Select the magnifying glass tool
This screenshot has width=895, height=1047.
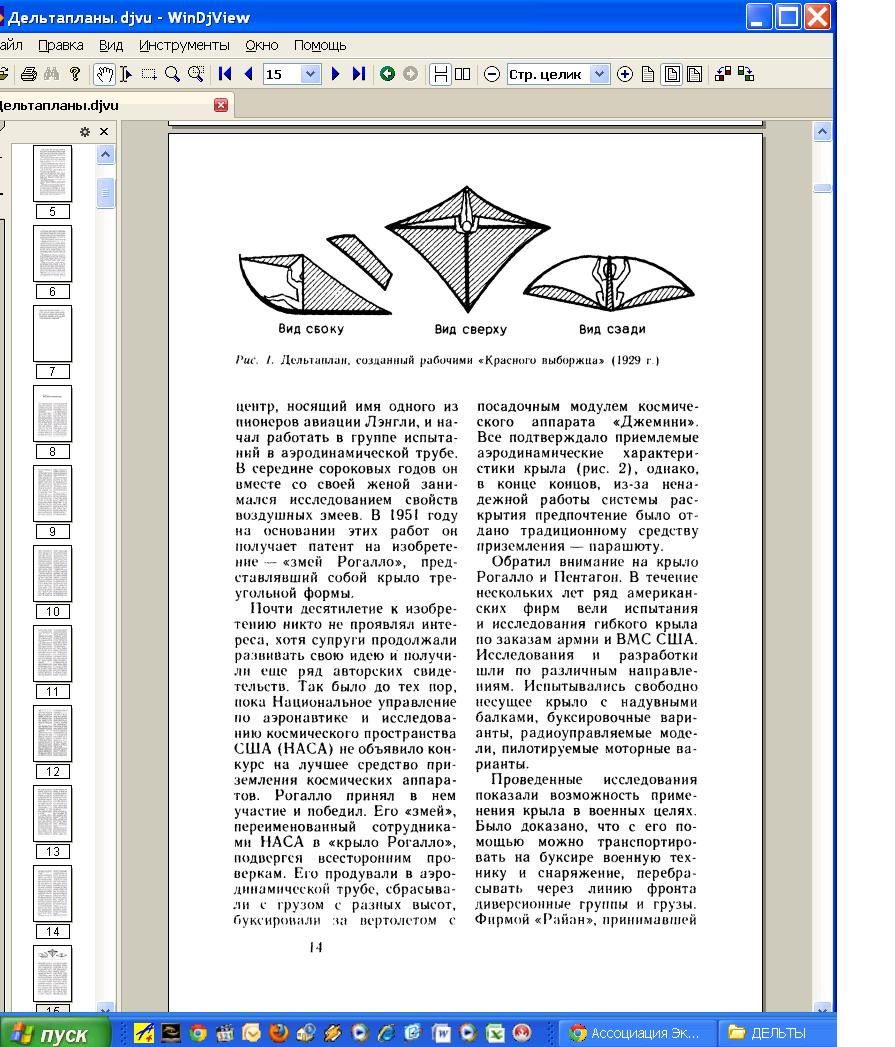(x=172, y=74)
